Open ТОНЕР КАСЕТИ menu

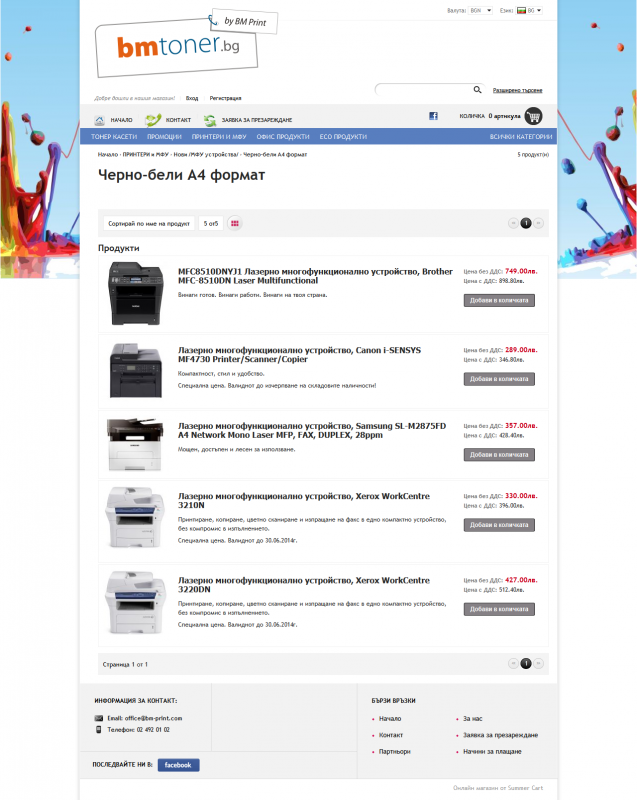click(114, 137)
